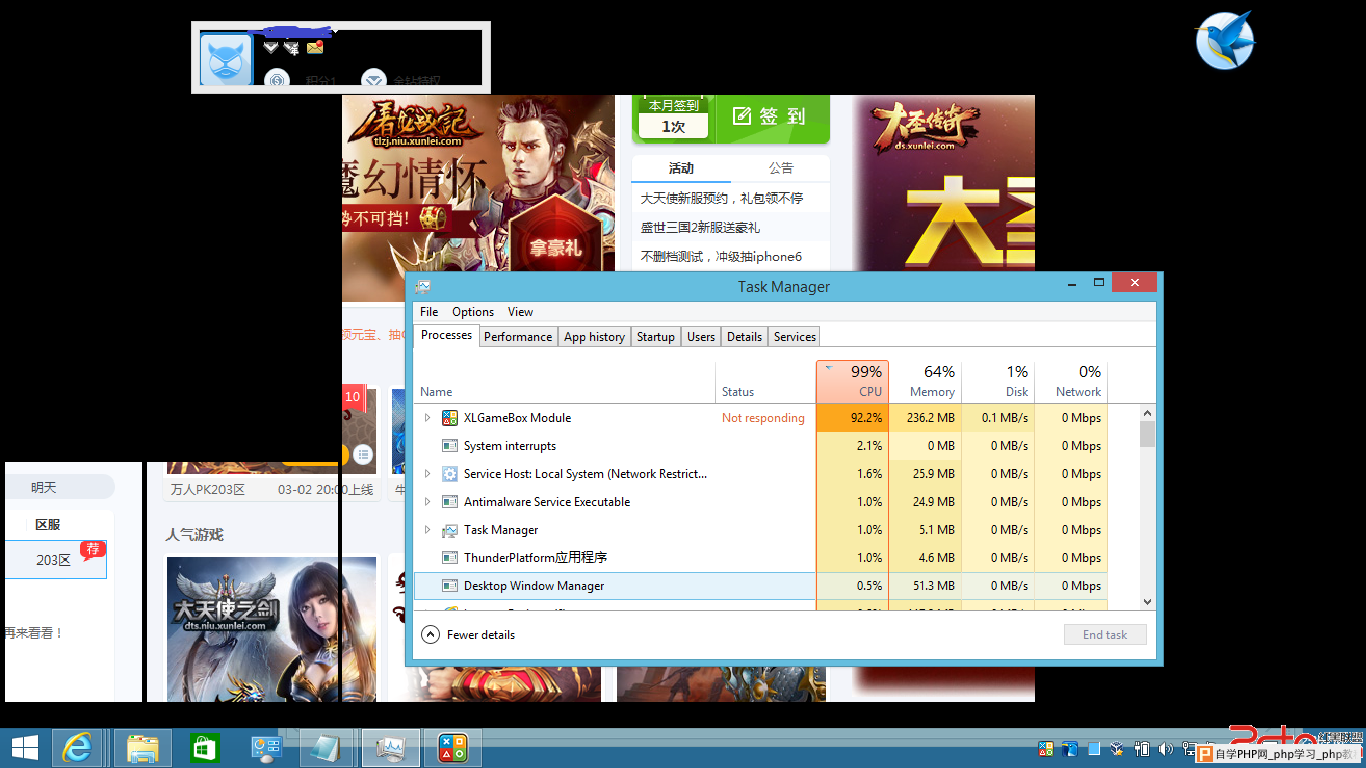The height and width of the screenshot is (768, 1366).
Task: Click the process list scroll up arrow
Action: [1147, 412]
